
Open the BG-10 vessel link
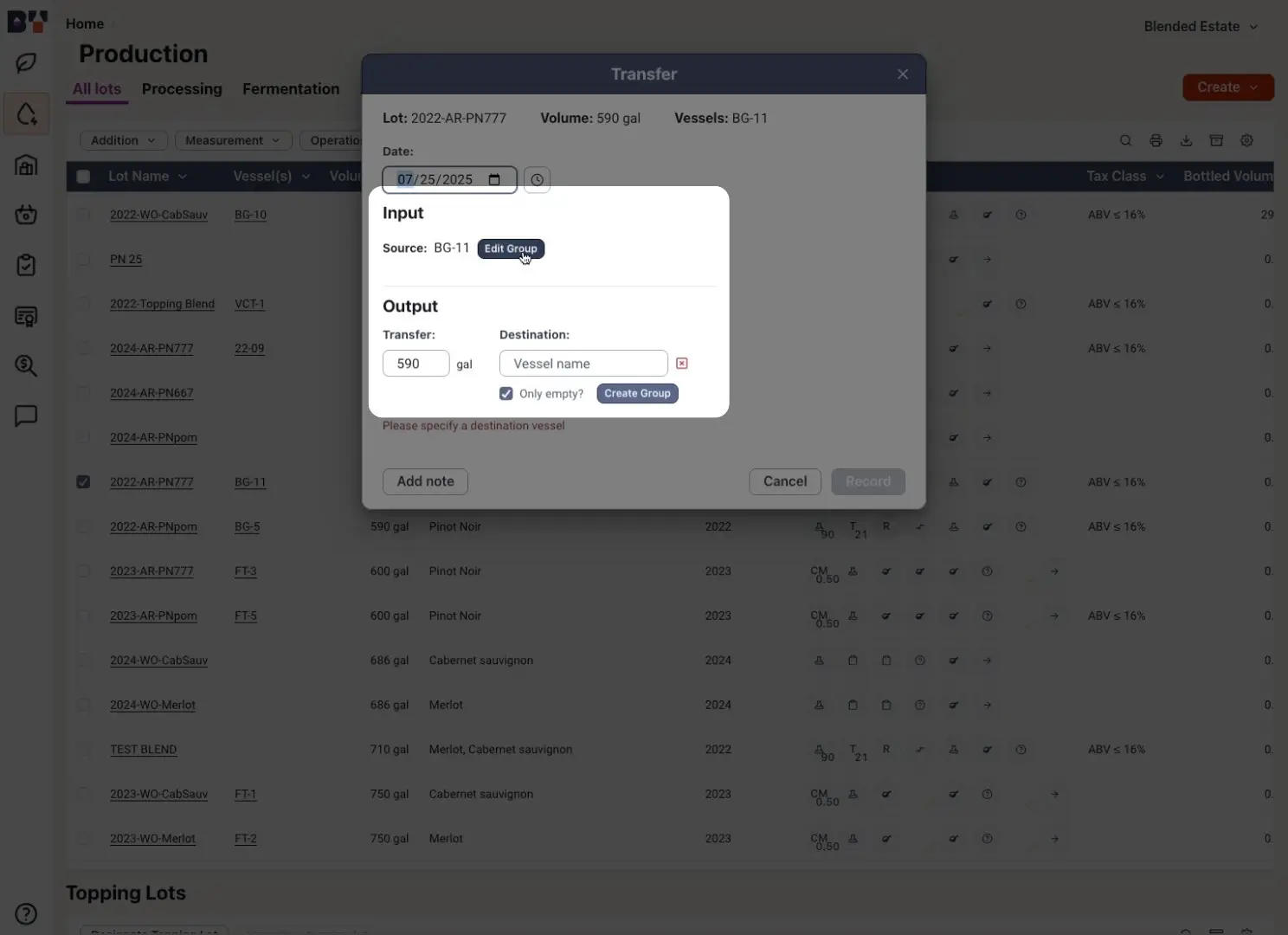(x=250, y=215)
